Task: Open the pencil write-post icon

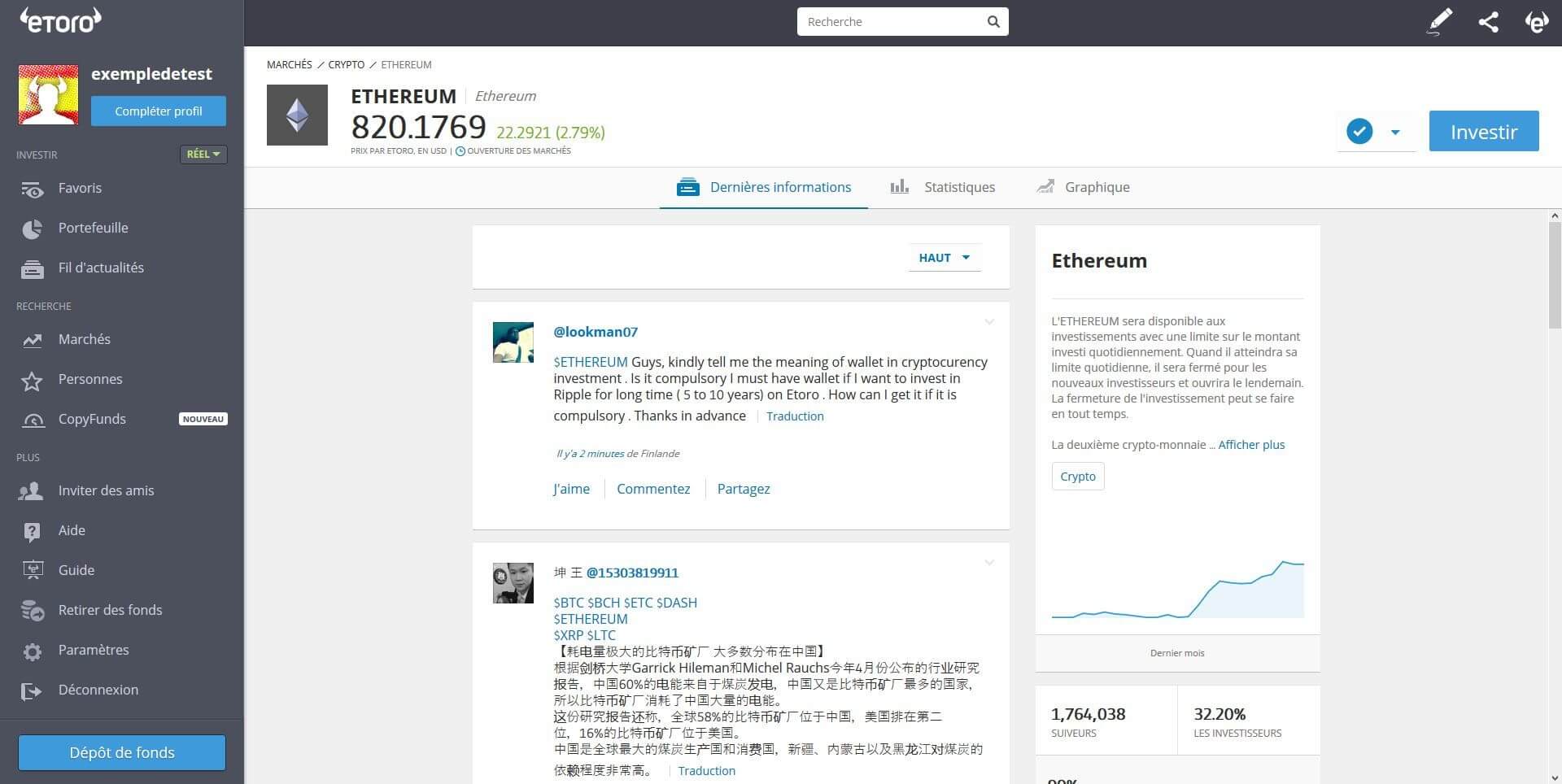Action: 1439,22
